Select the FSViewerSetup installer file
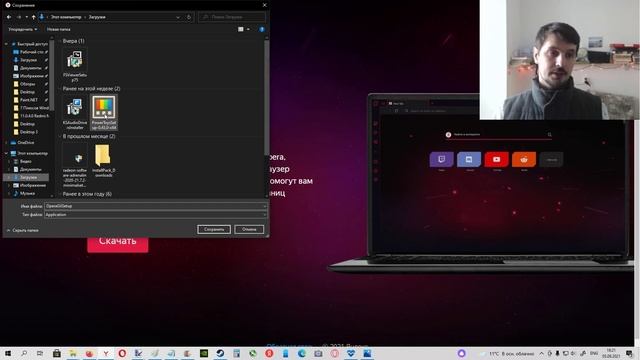This screenshot has height=360, width=640. [x=75, y=65]
